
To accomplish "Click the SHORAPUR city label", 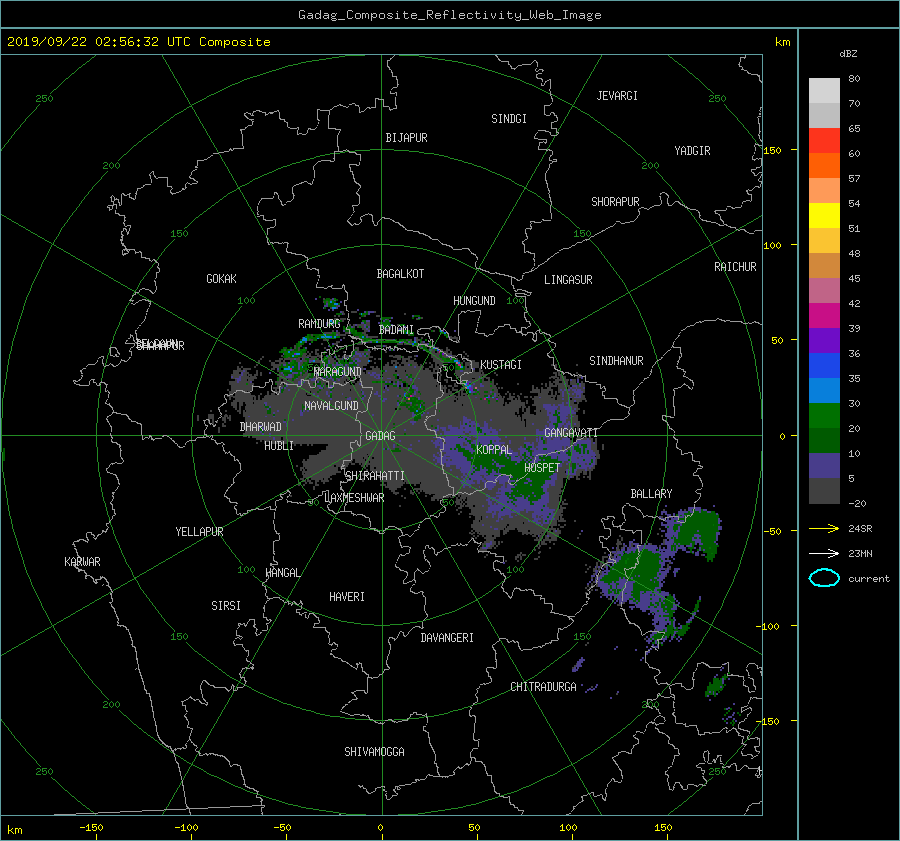I will (x=615, y=202).
